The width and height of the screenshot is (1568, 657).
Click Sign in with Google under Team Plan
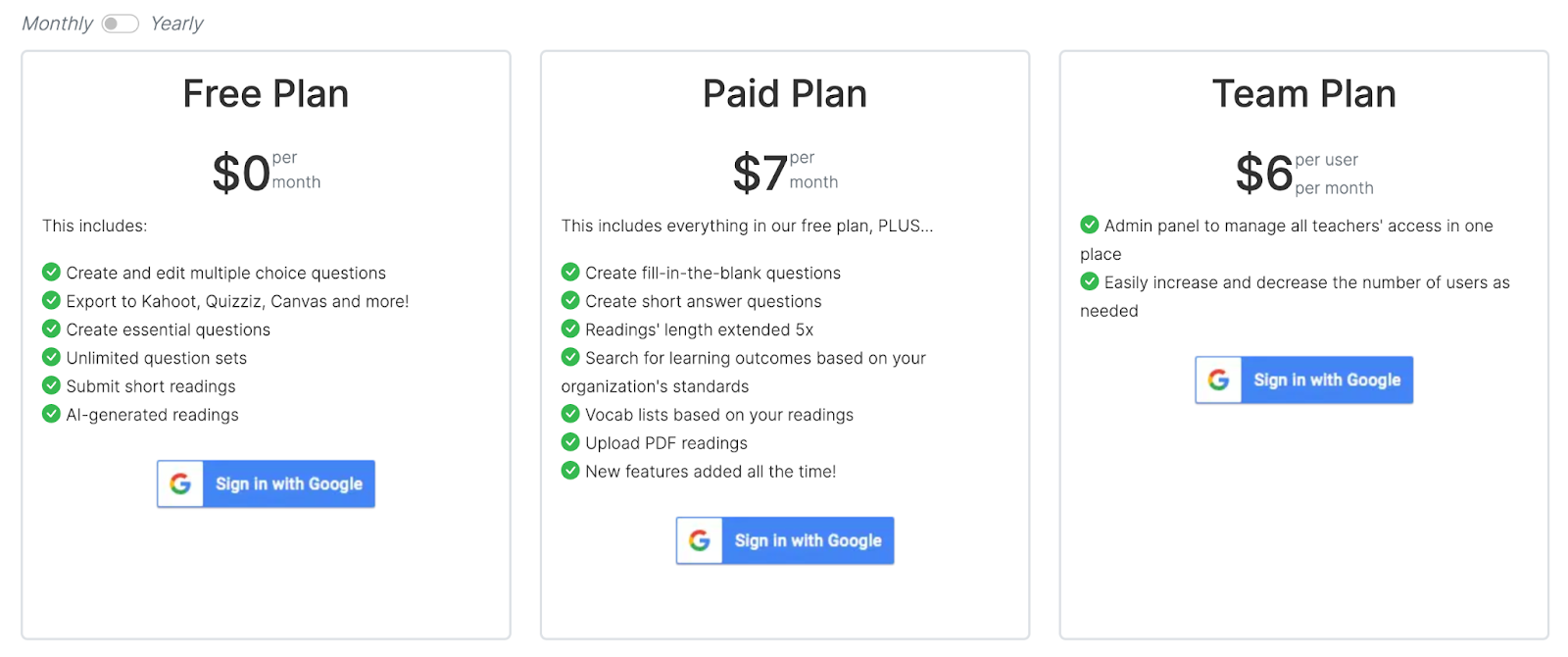click(1327, 380)
